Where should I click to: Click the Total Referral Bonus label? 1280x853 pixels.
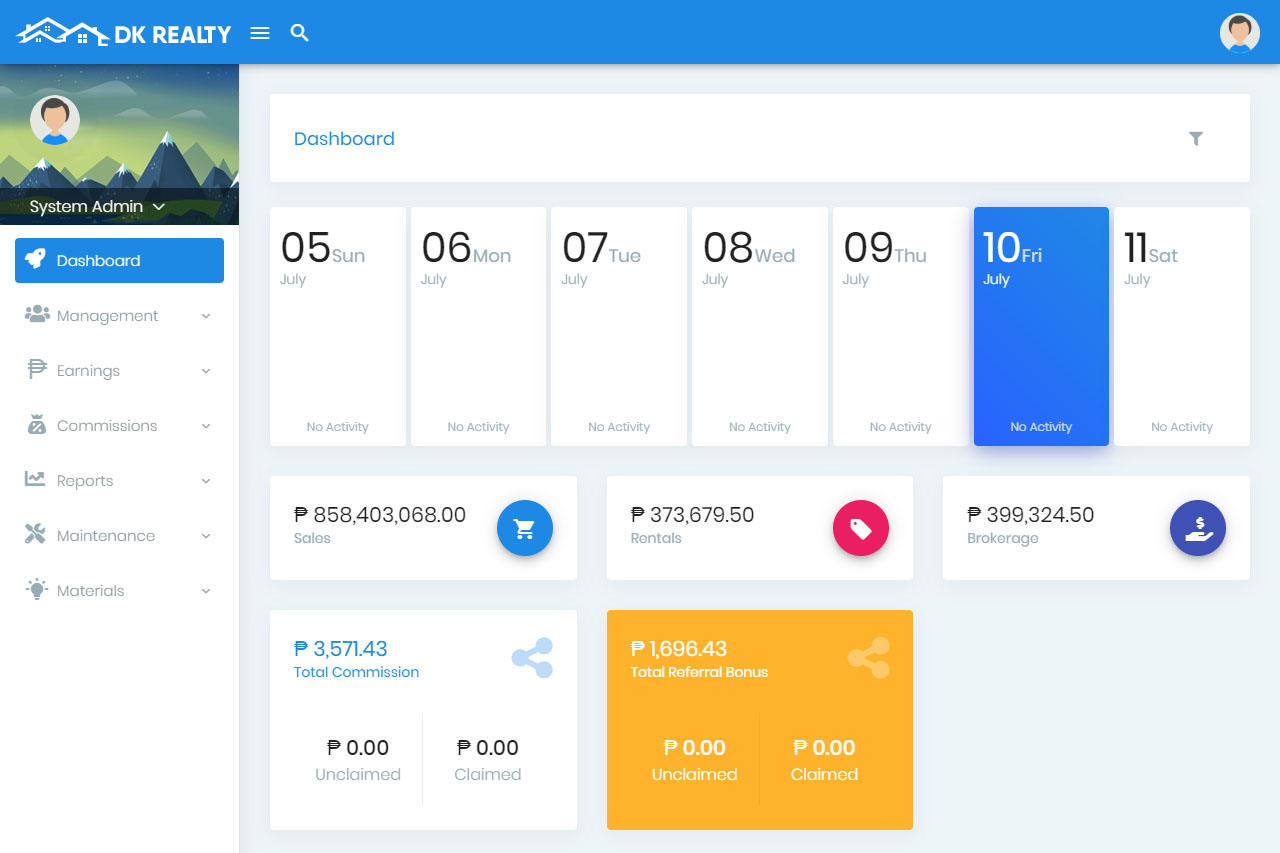click(699, 672)
